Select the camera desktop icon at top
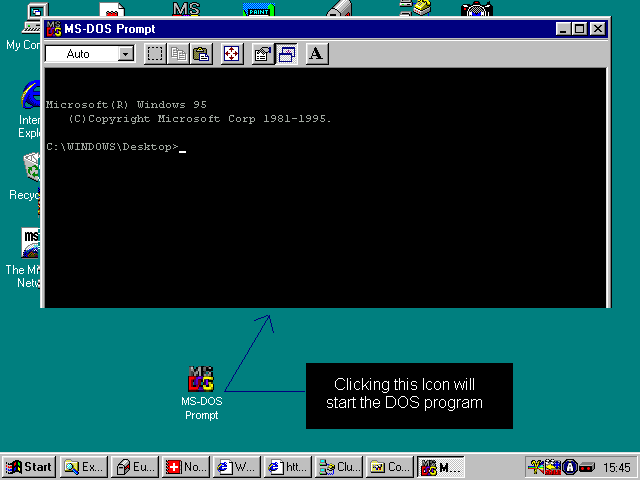Screen dimensions: 640x480 click(477, 9)
